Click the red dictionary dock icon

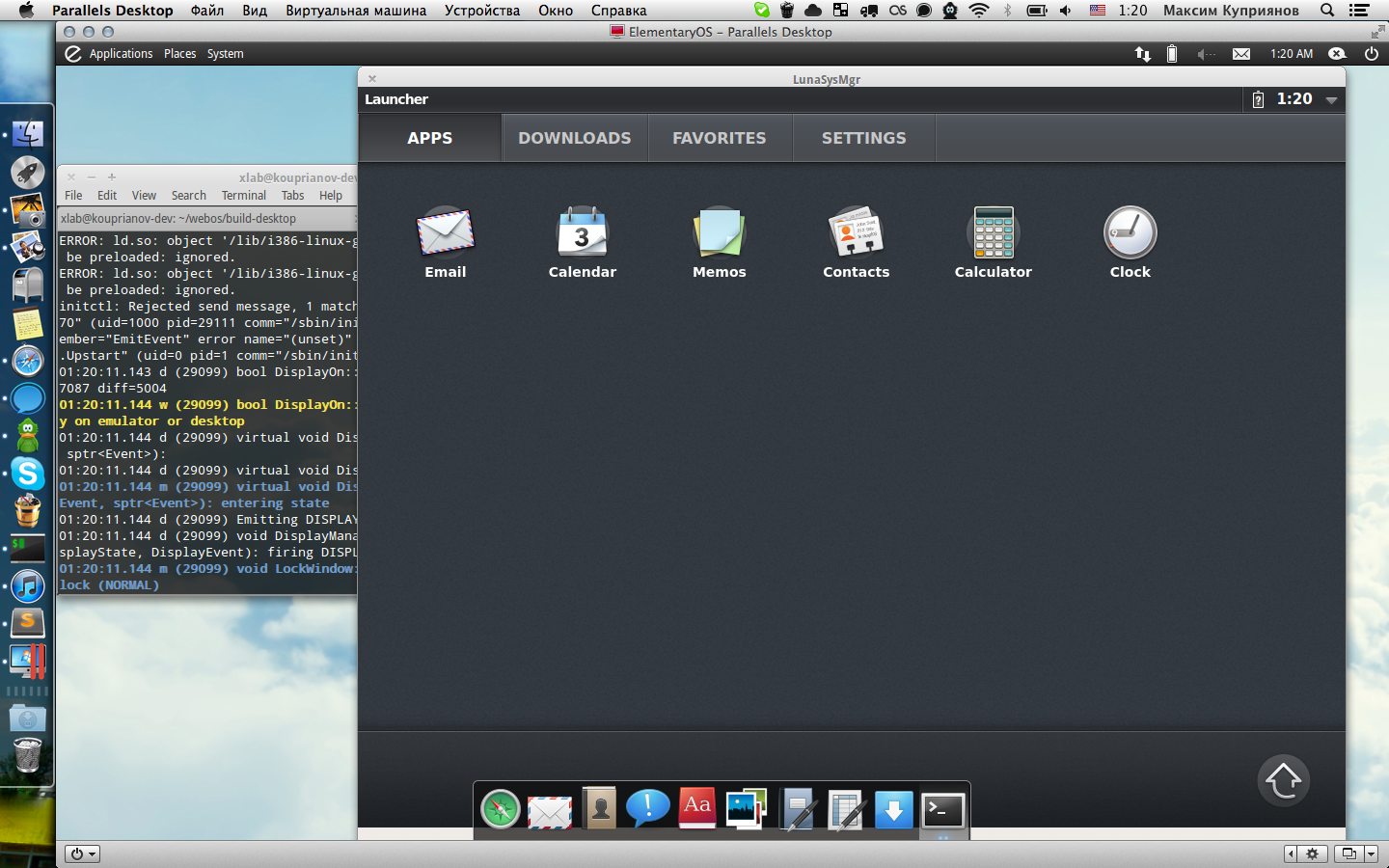point(697,808)
